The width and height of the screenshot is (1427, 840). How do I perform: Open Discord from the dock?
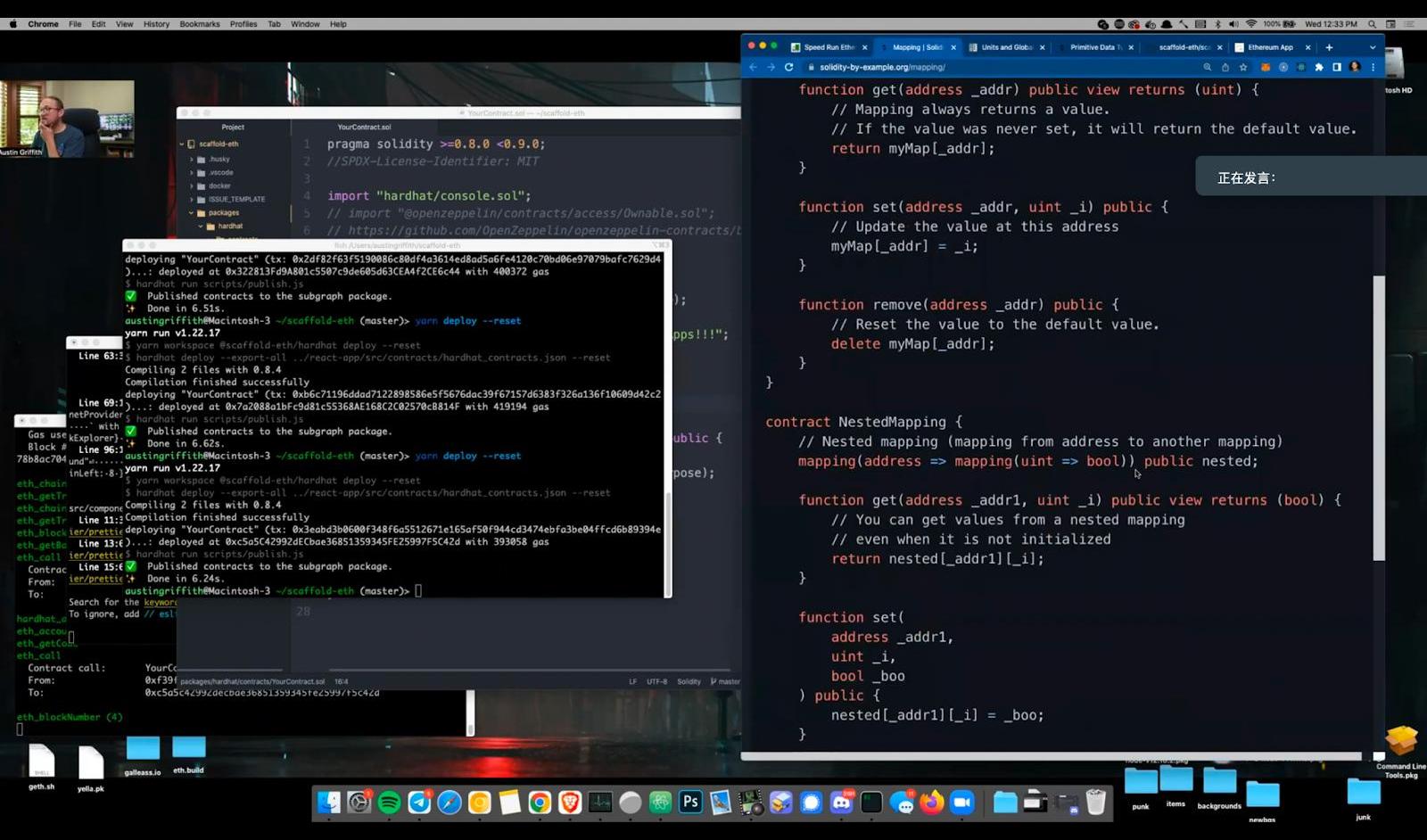pos(841,803)
